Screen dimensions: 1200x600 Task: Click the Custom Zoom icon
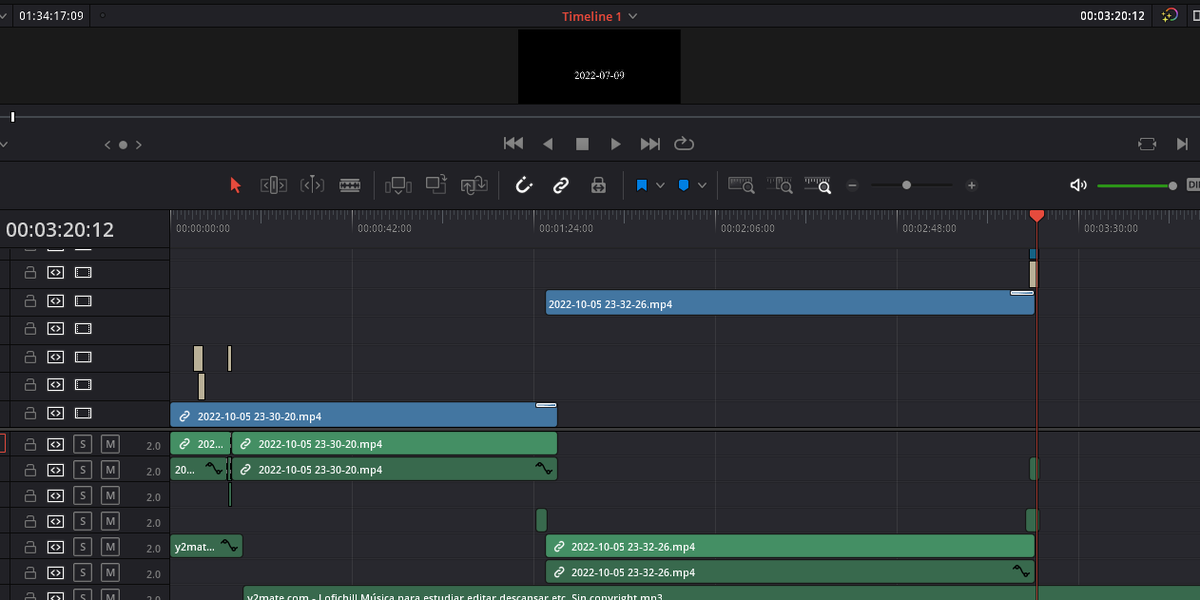click(x=818, y=185)
